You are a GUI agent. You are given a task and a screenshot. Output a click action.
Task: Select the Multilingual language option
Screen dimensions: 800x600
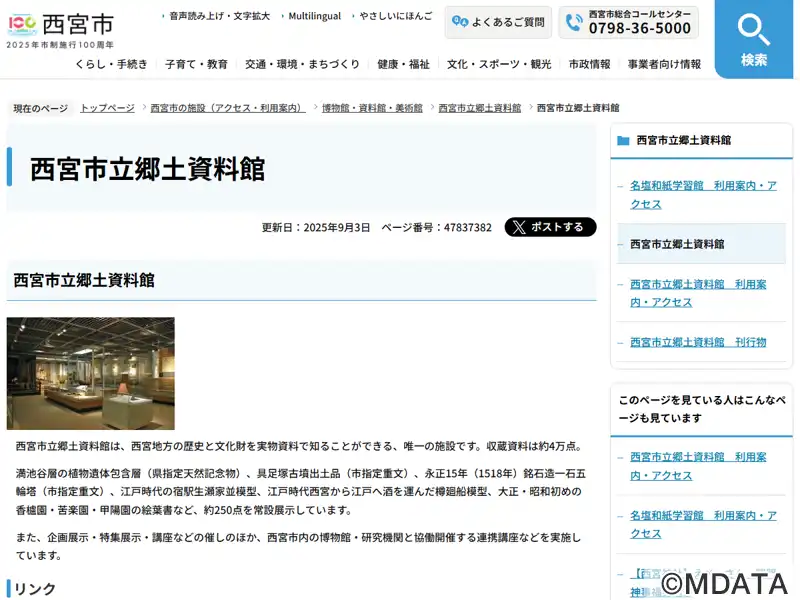point(314,16)
